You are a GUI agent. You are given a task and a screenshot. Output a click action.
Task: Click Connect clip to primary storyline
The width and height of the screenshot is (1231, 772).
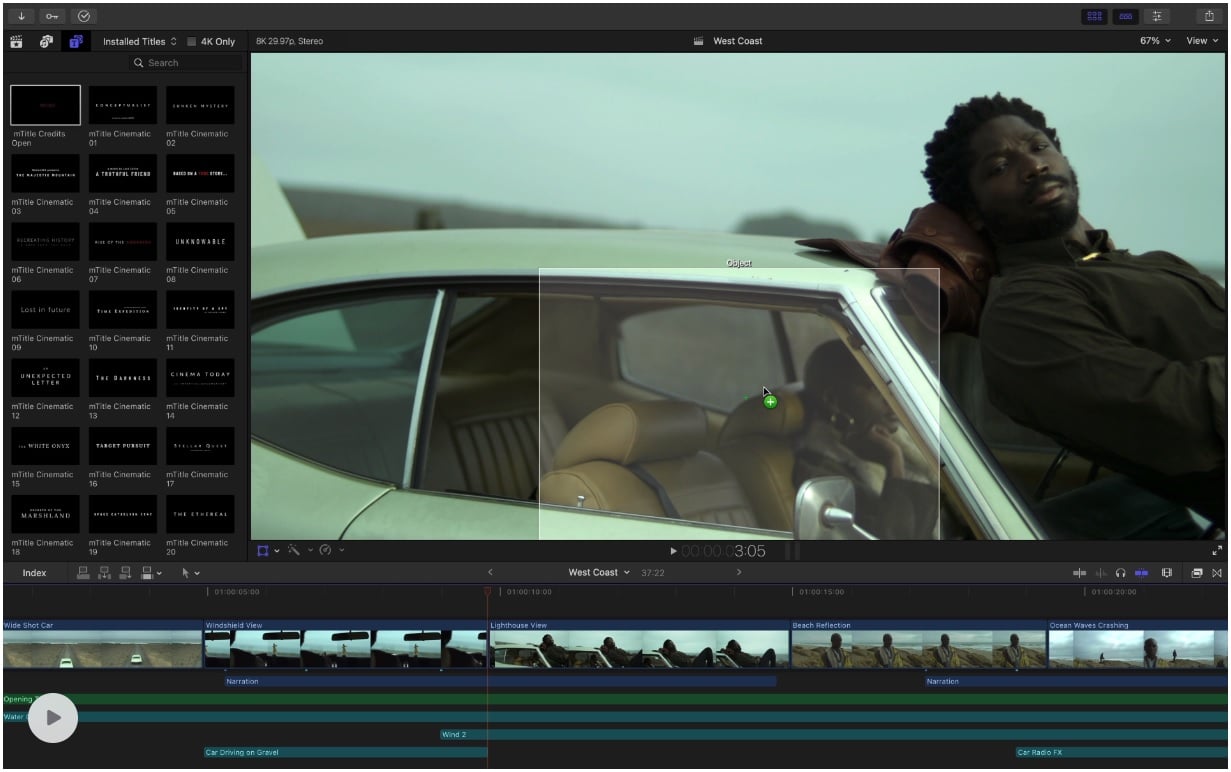[x=83, y=573]
